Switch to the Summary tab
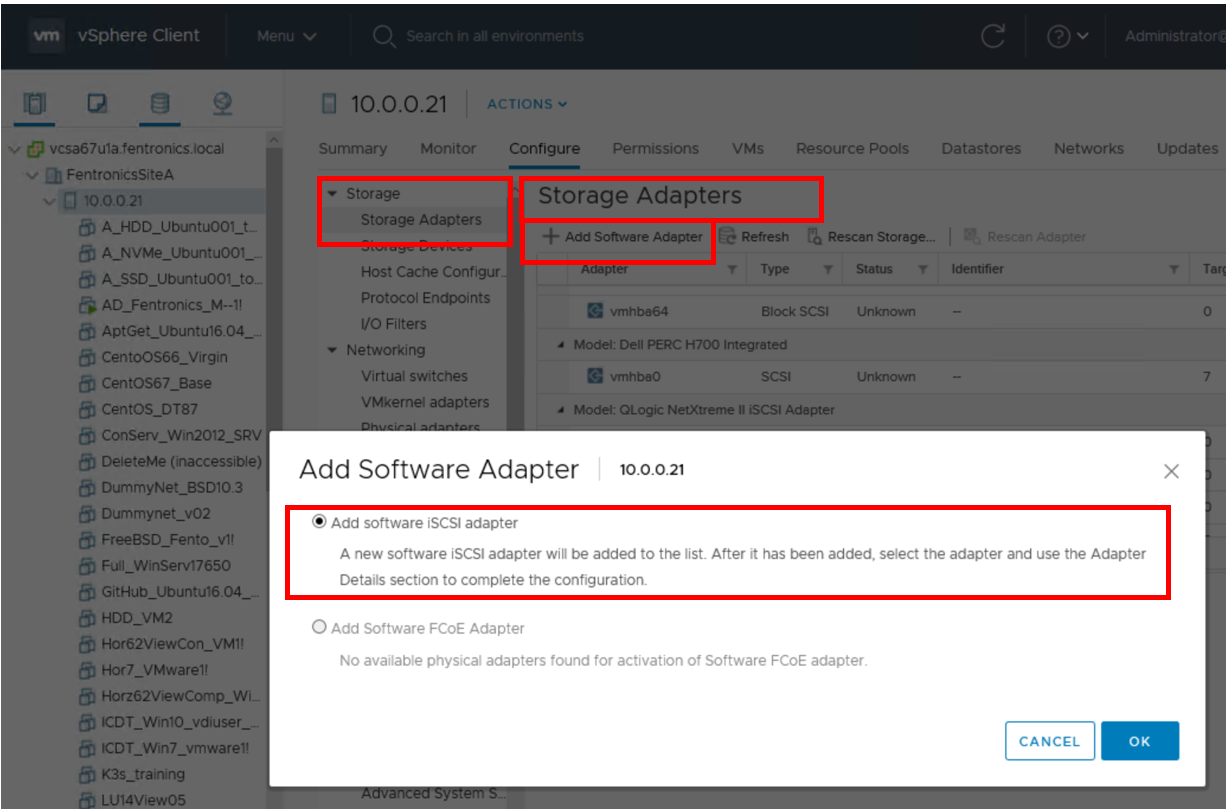Screen dimensions: 1227x809 tap(352, 148)
